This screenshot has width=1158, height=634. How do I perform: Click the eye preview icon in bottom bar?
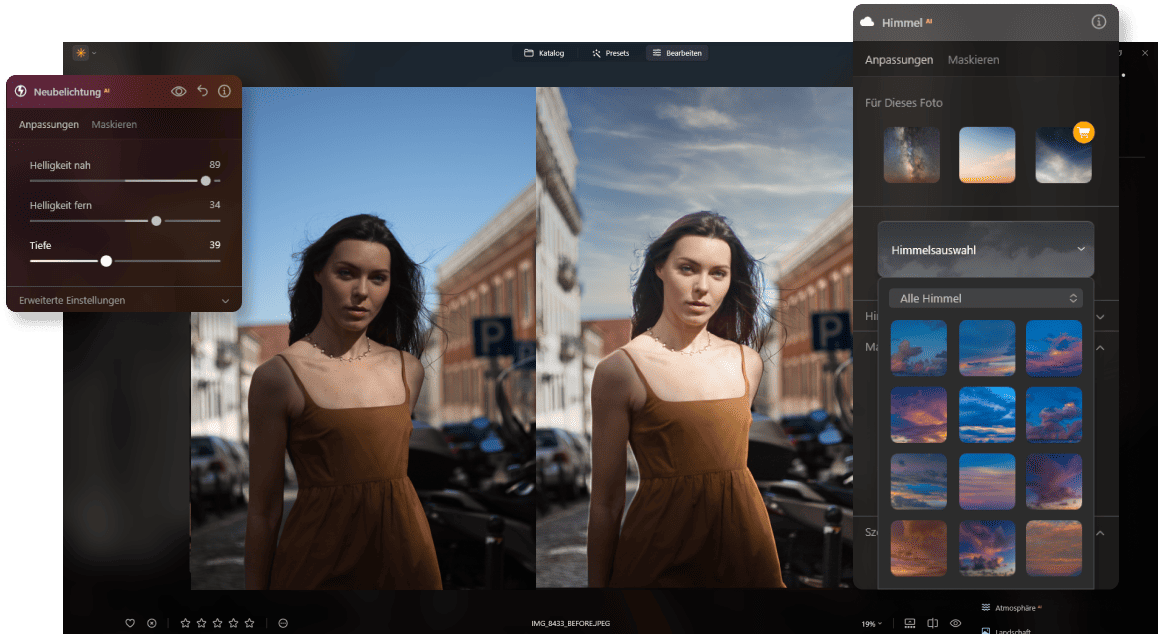(955, 623)
